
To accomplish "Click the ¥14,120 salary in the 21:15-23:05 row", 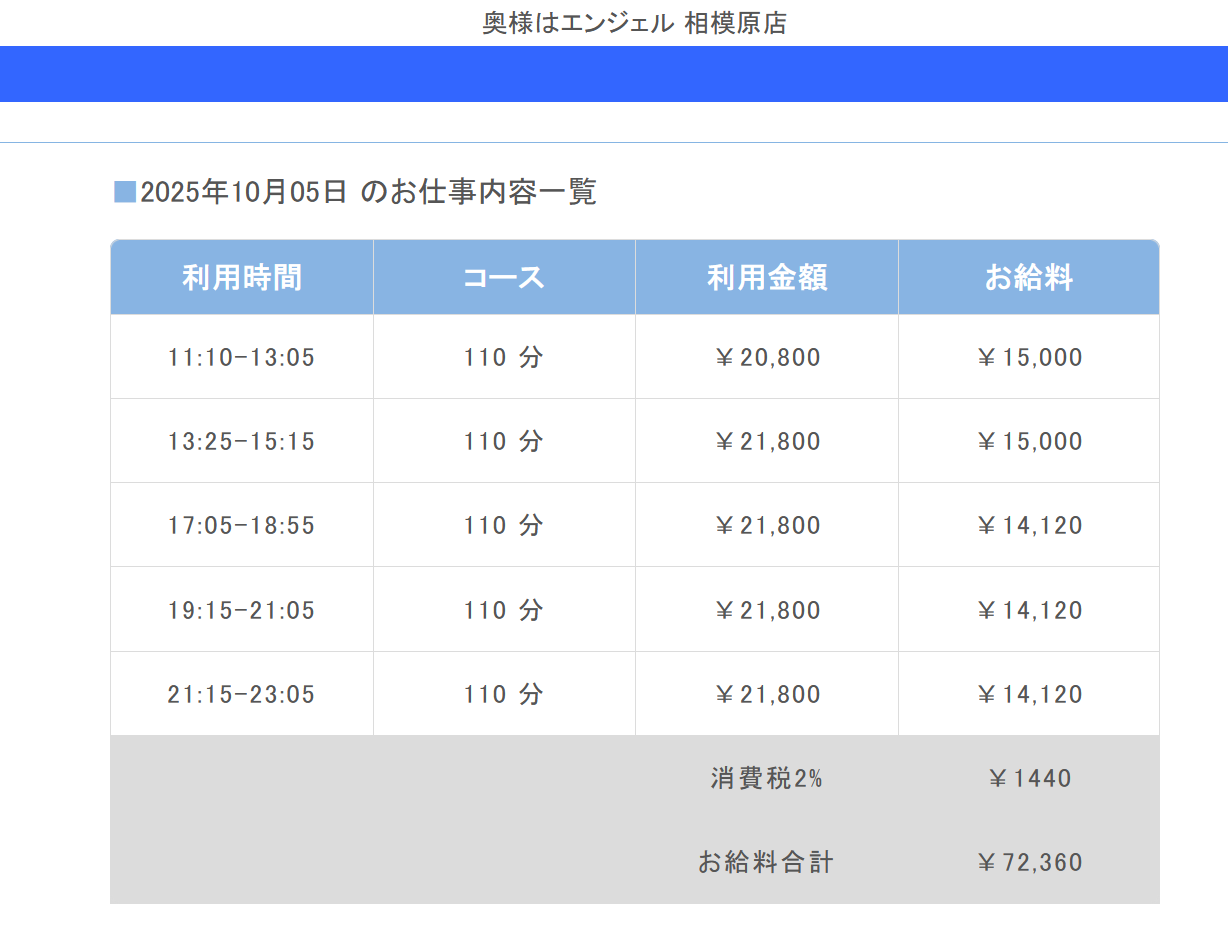I will 1029,694.
